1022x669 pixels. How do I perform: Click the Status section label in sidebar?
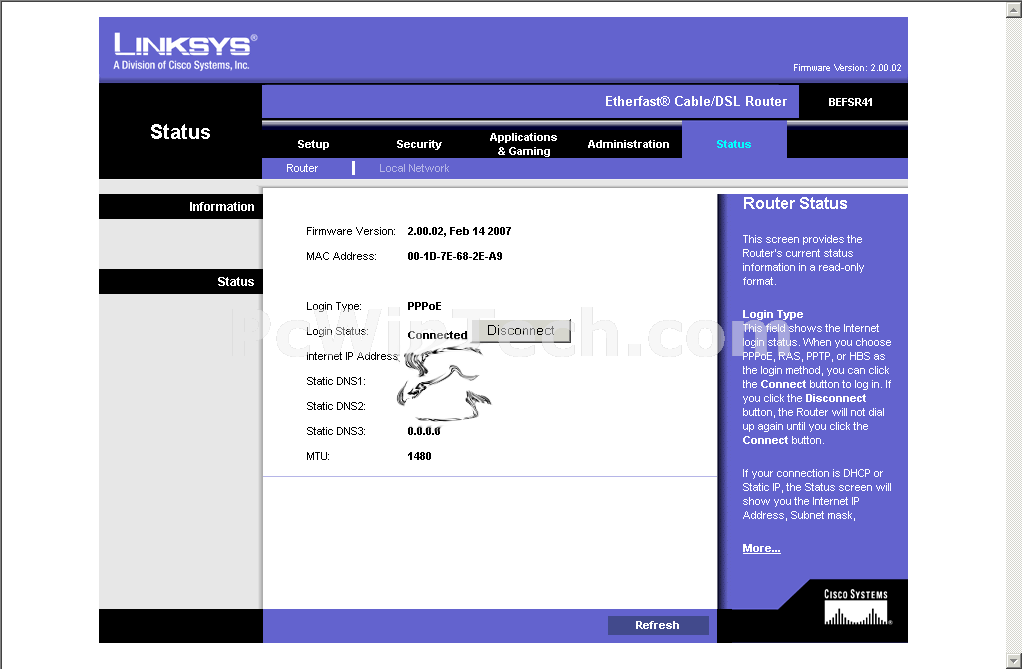(x=235, y=282)
